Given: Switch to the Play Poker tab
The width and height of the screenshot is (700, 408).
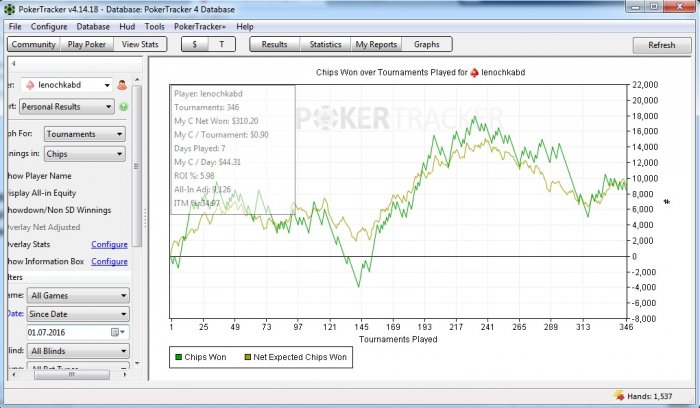Looking at the screenshot, I should (x=87, y=44).
